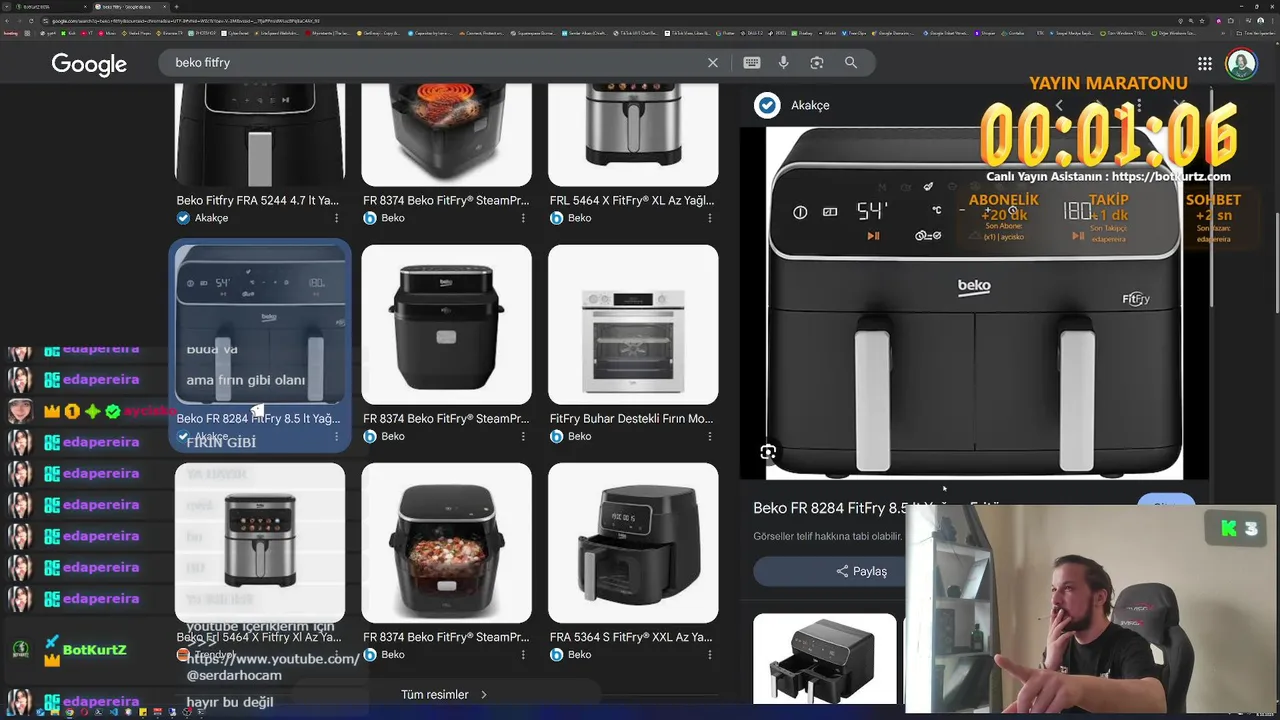Open the three-dot menu for FRA 5364 S result
1280x720 pixels.
(710, 655)
